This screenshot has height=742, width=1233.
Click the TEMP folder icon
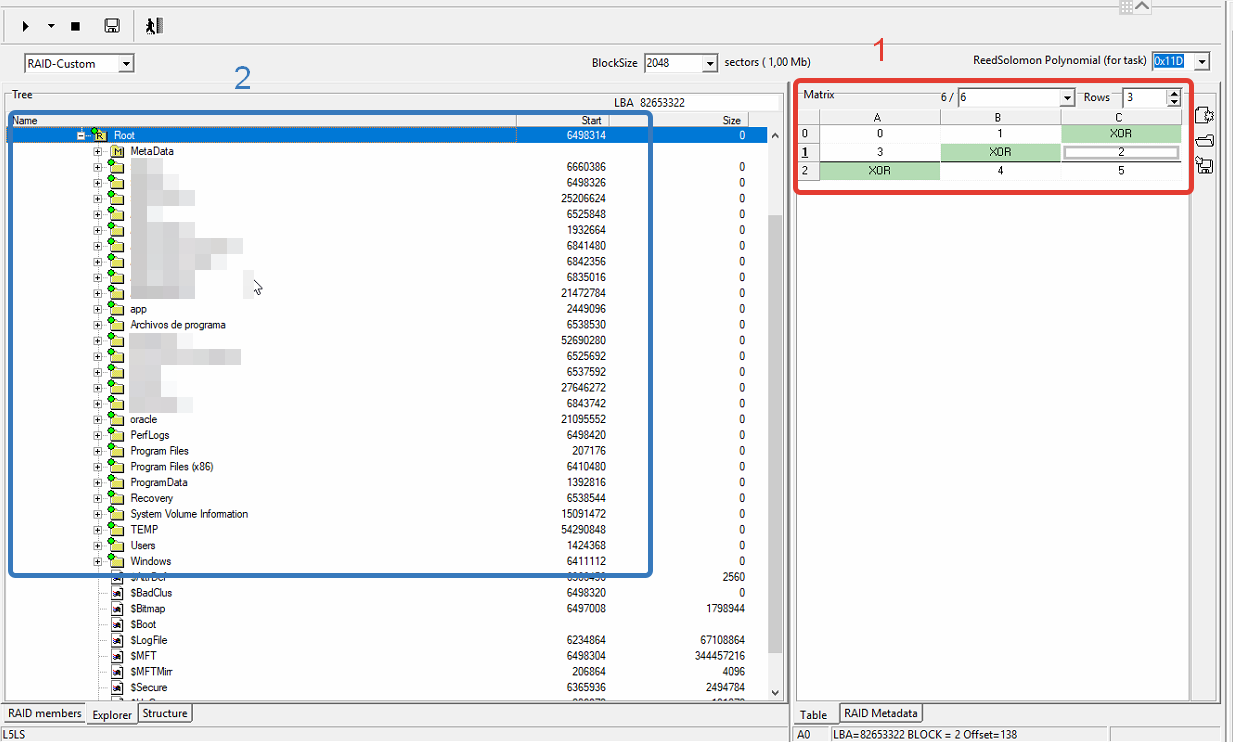click(116, 529)
